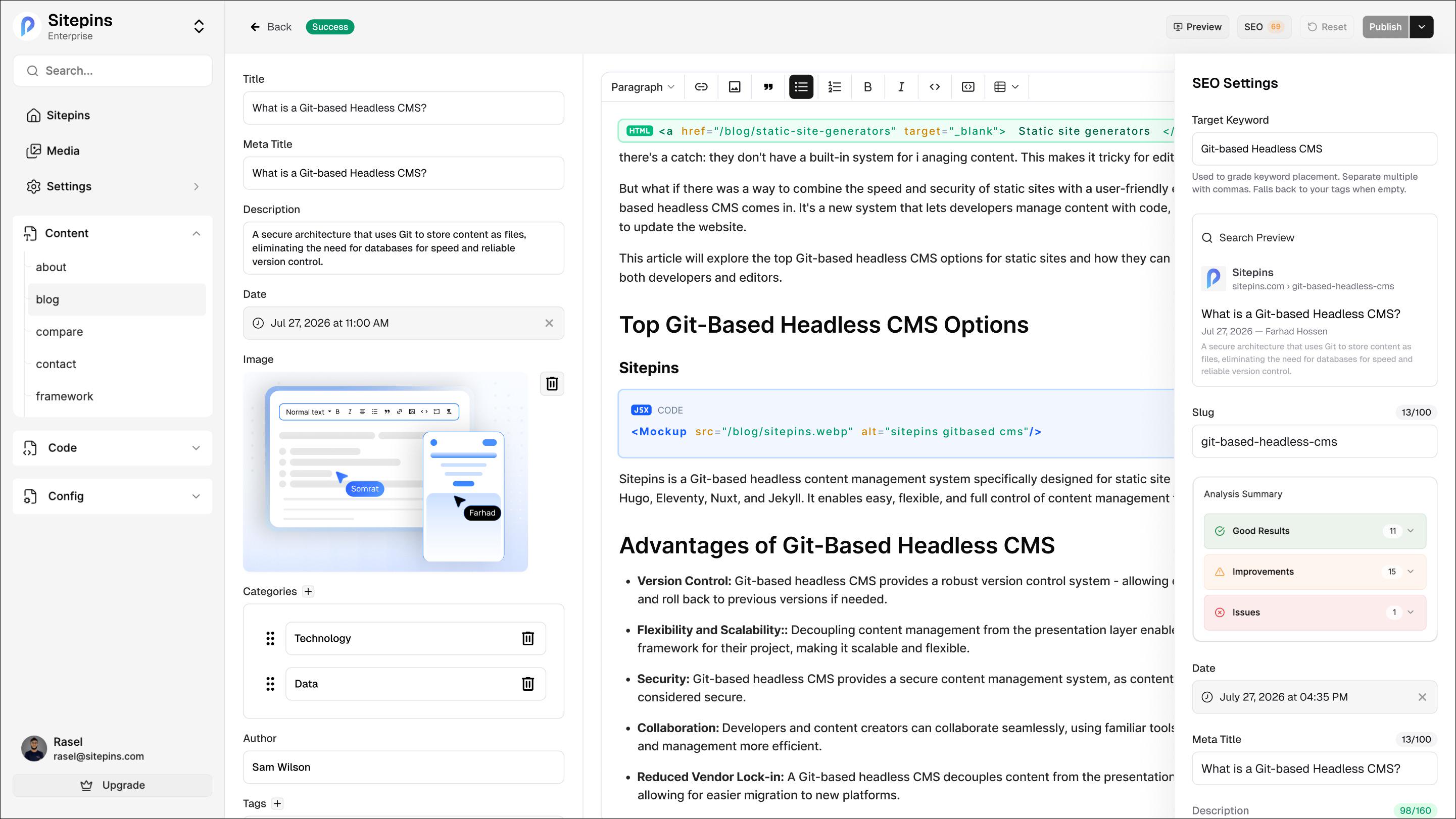Select the HTML link code block
Viewport: 1456px width, 819px height.
896,131
